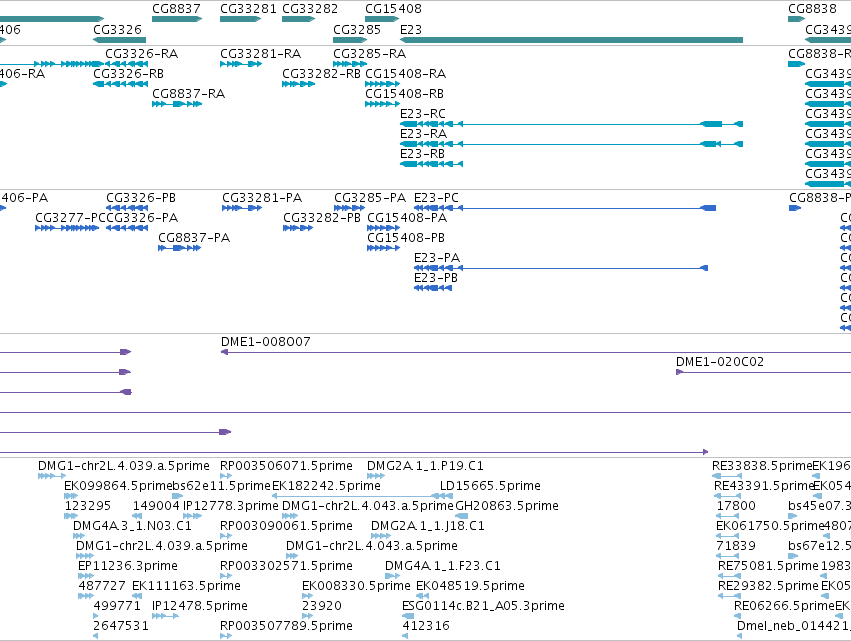
Task: Select the CG15408 gene bar
Action: pos(382,19)
